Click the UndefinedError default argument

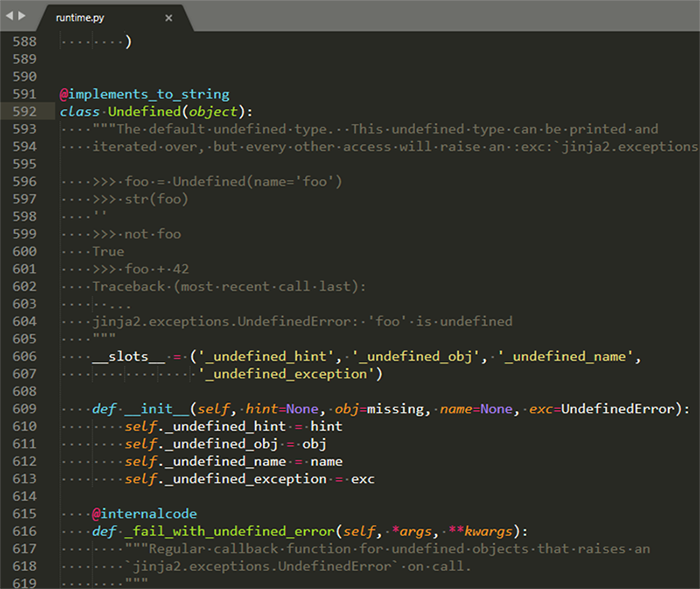pos(619,409)
